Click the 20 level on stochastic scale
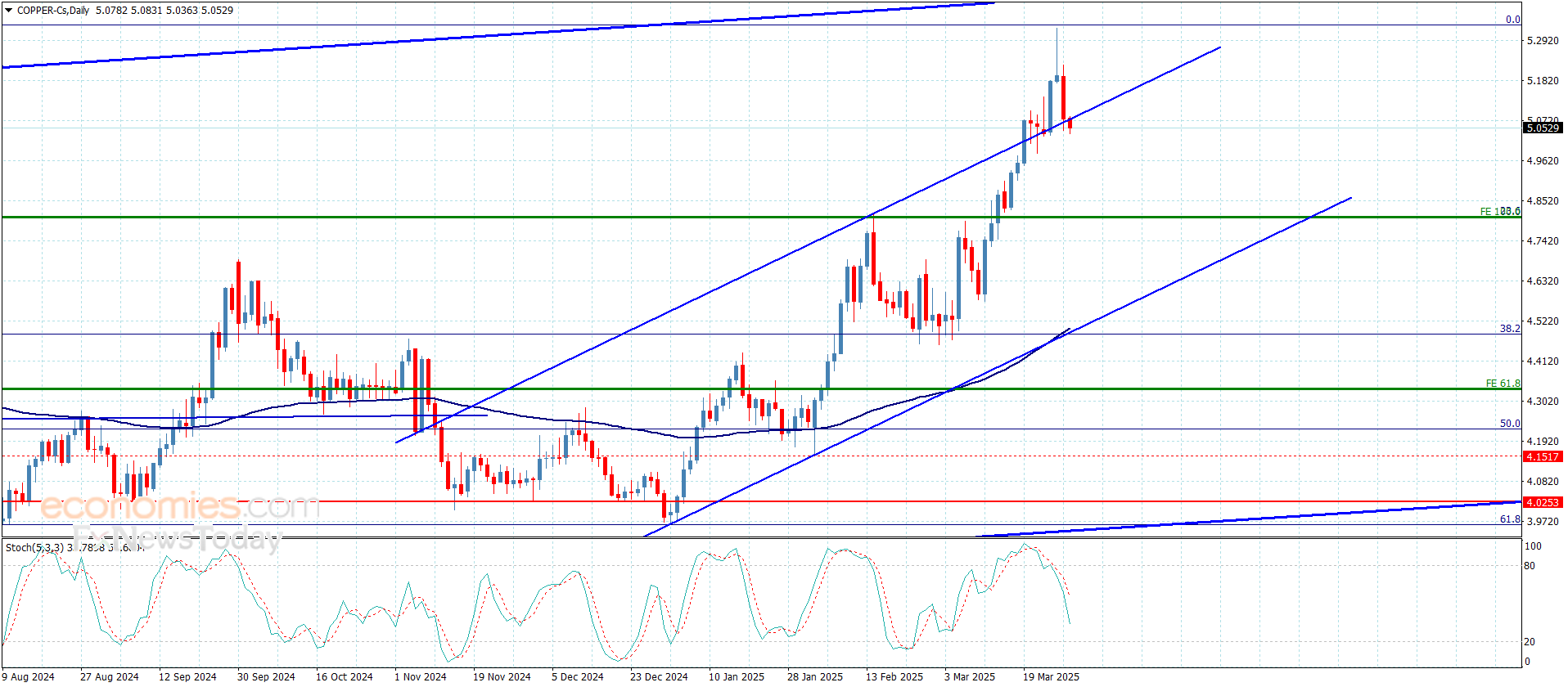 pyautogui.click(x=1530, y=642)
